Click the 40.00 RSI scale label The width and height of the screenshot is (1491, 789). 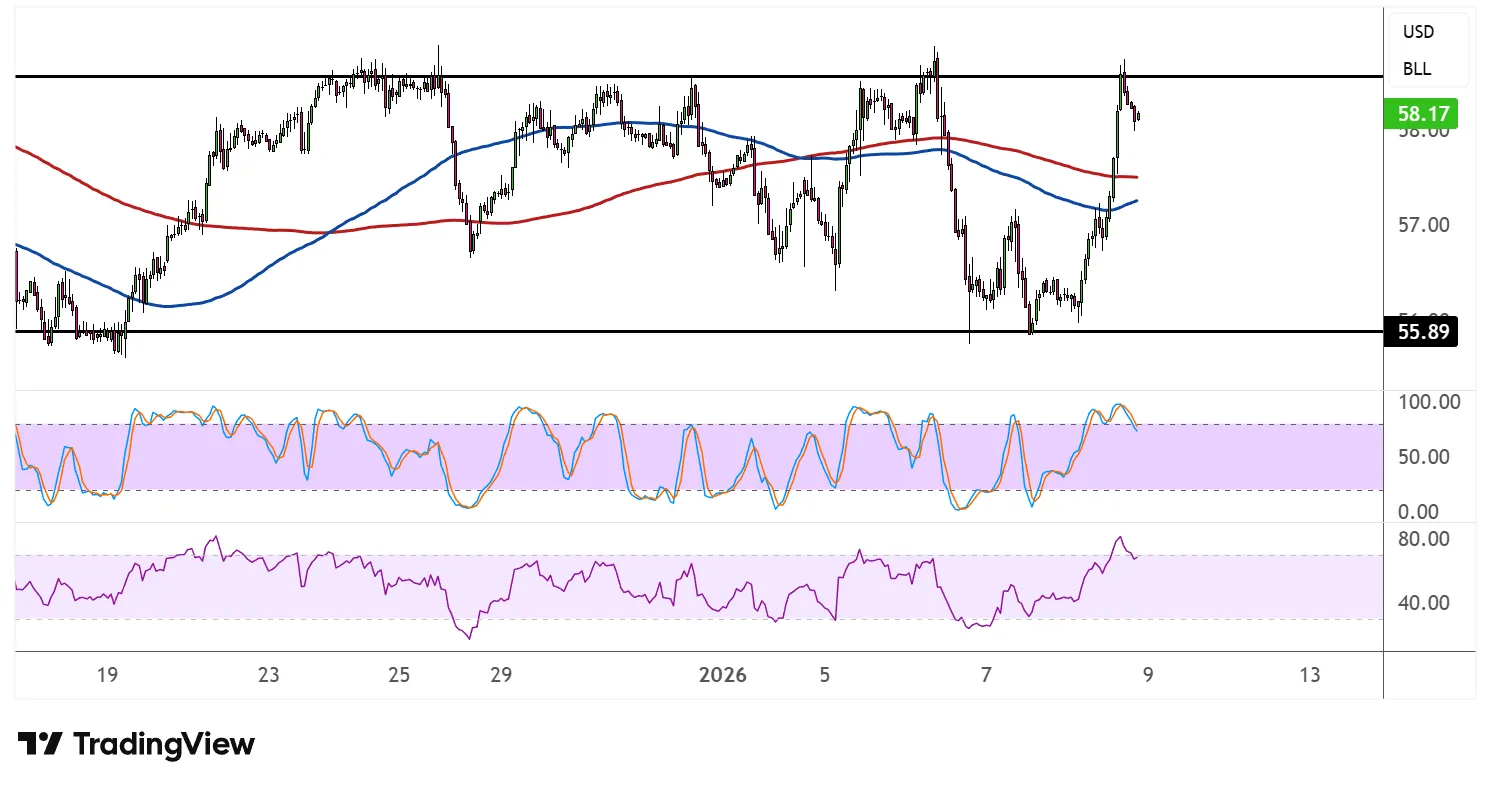click(x=1422, y=603)
